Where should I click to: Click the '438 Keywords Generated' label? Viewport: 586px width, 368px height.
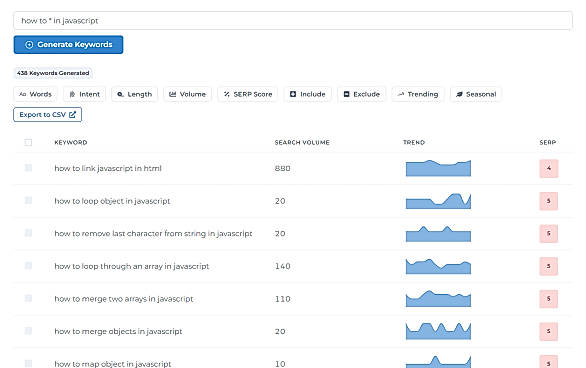point(53,73)
